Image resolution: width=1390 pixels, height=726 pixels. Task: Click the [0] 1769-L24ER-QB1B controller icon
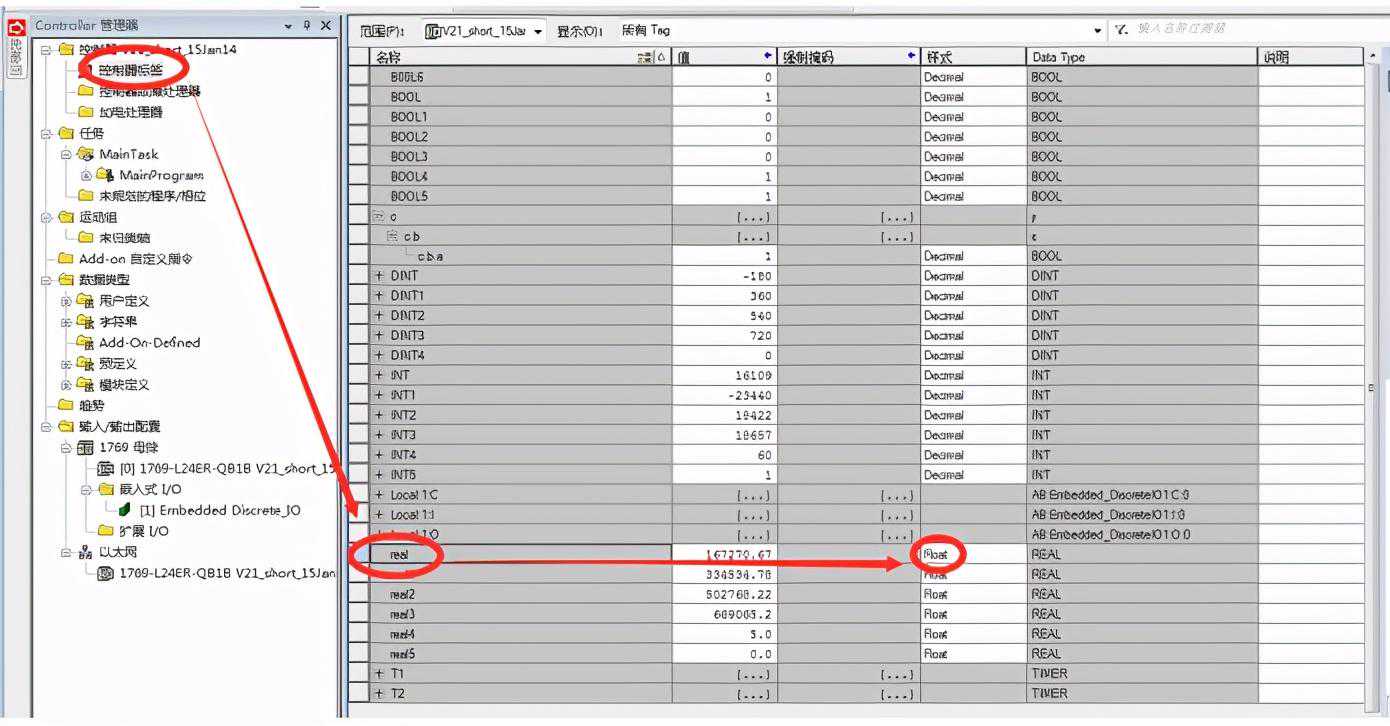coord(106,468)
